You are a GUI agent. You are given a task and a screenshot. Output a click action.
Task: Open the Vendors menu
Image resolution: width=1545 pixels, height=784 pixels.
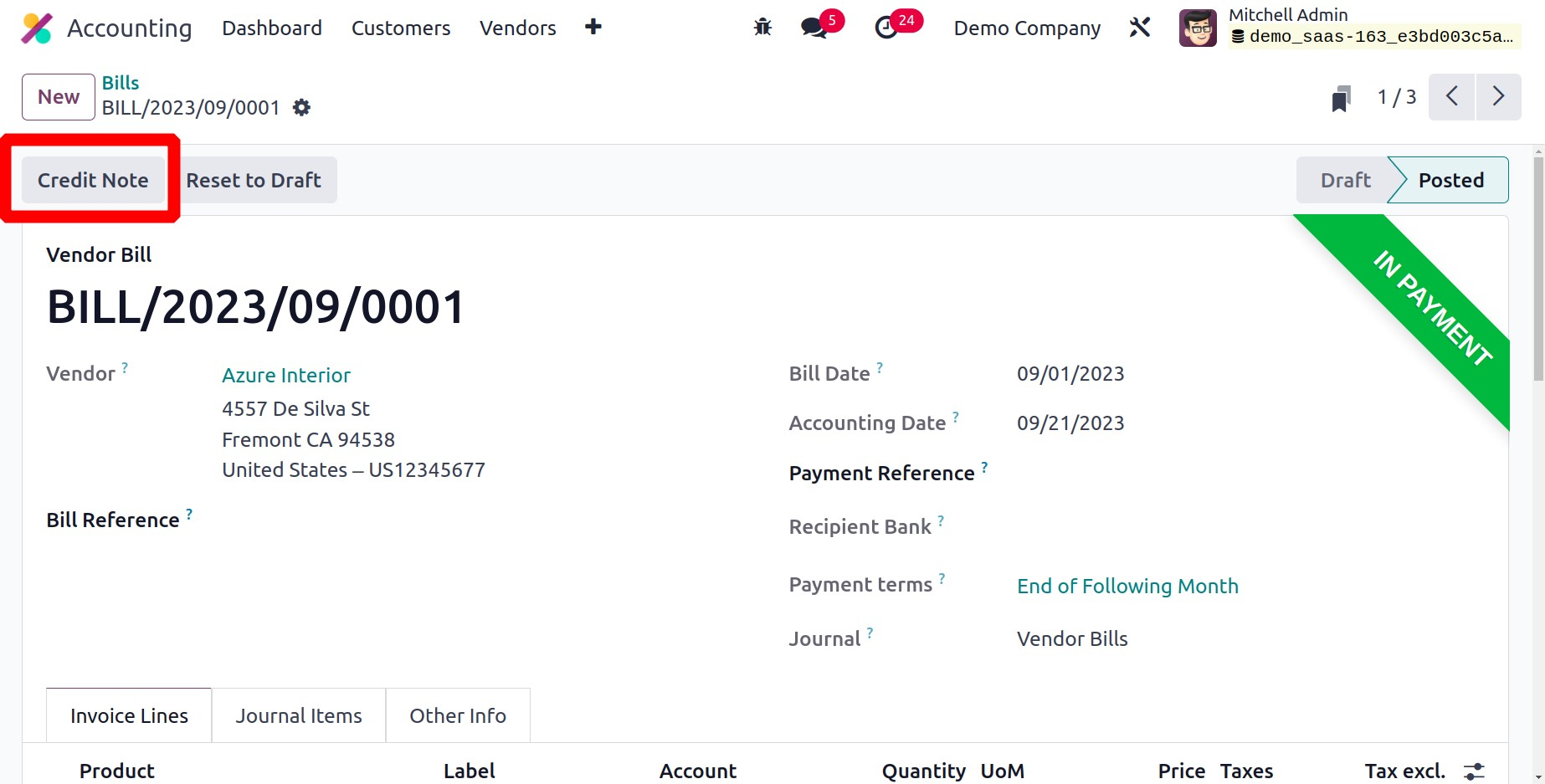[x=518, y=28]
